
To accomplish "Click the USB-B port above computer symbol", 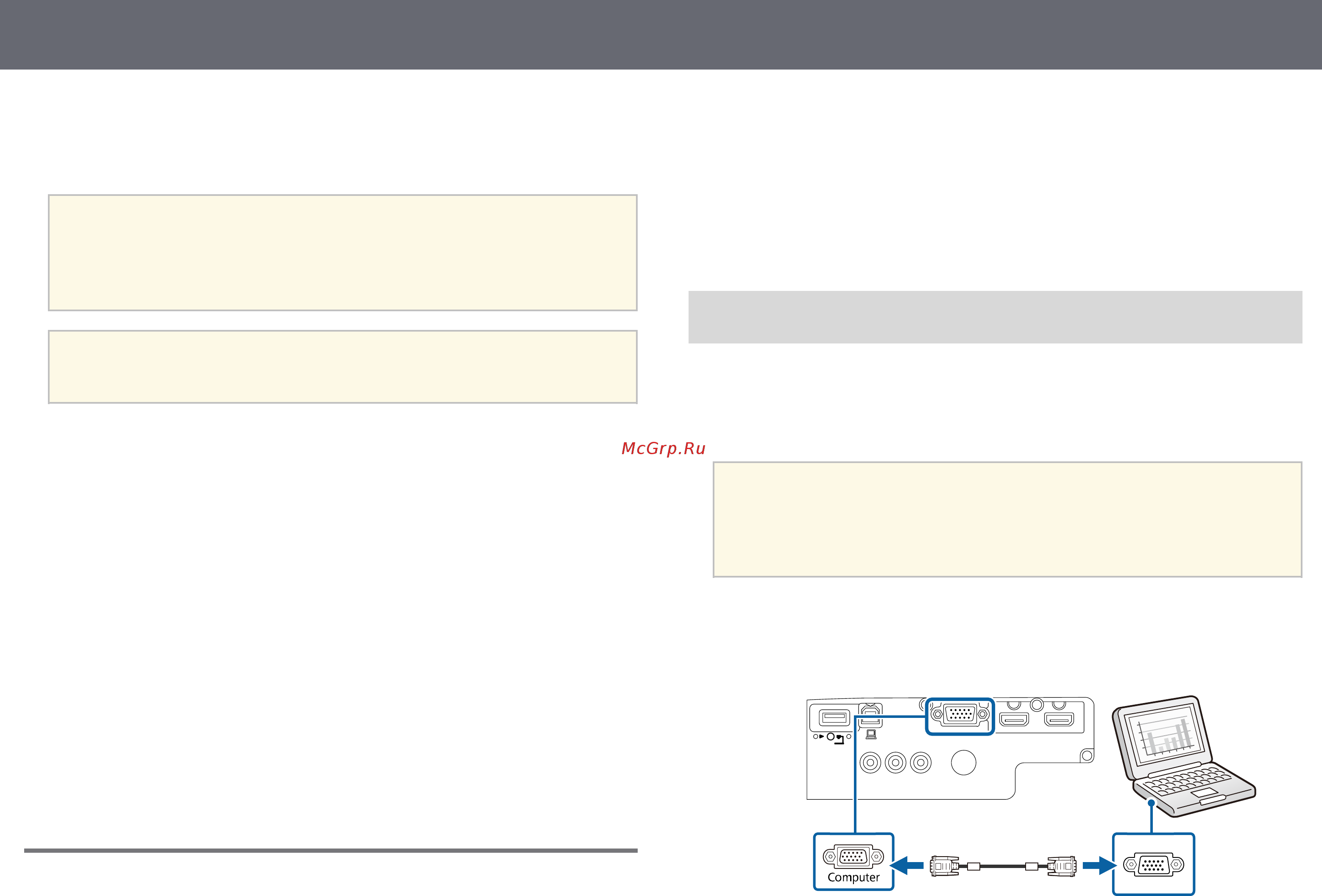I will click(870, 715).
